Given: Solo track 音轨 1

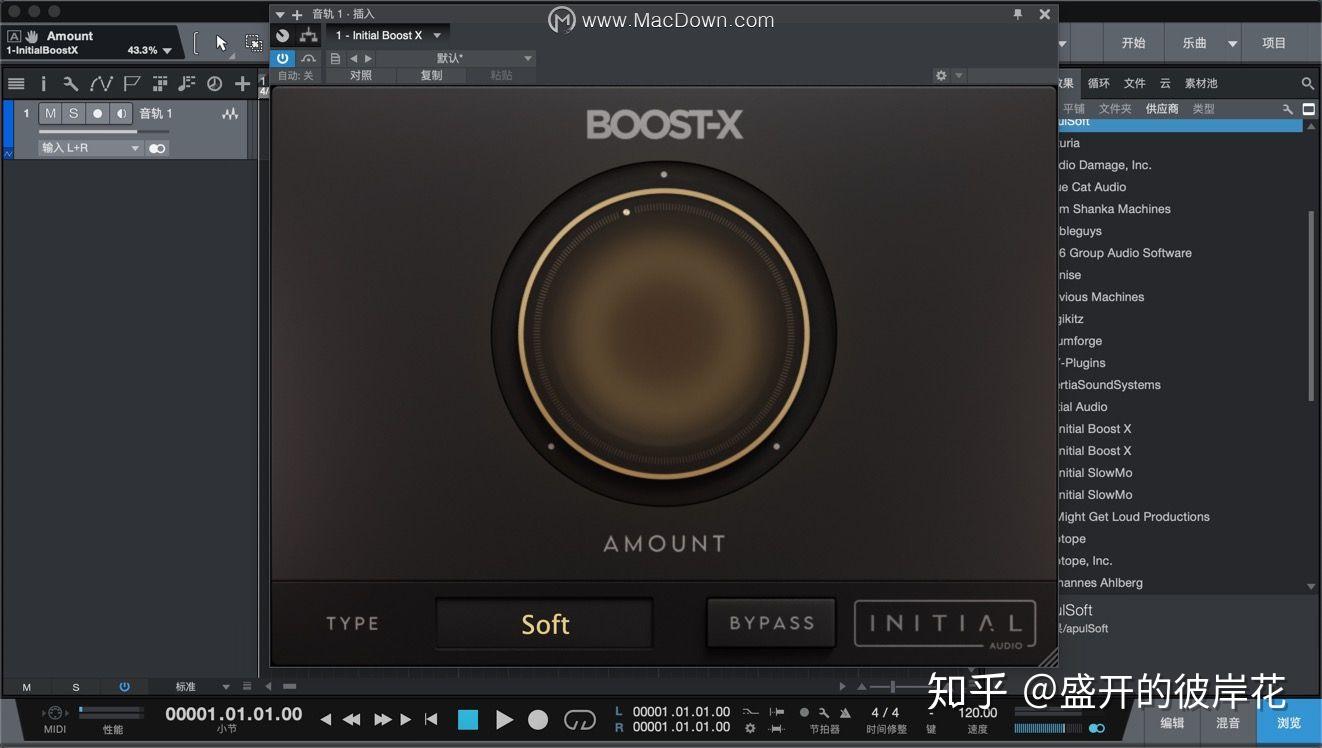Looking at the screenshot, I should click(x=73, y=114).
